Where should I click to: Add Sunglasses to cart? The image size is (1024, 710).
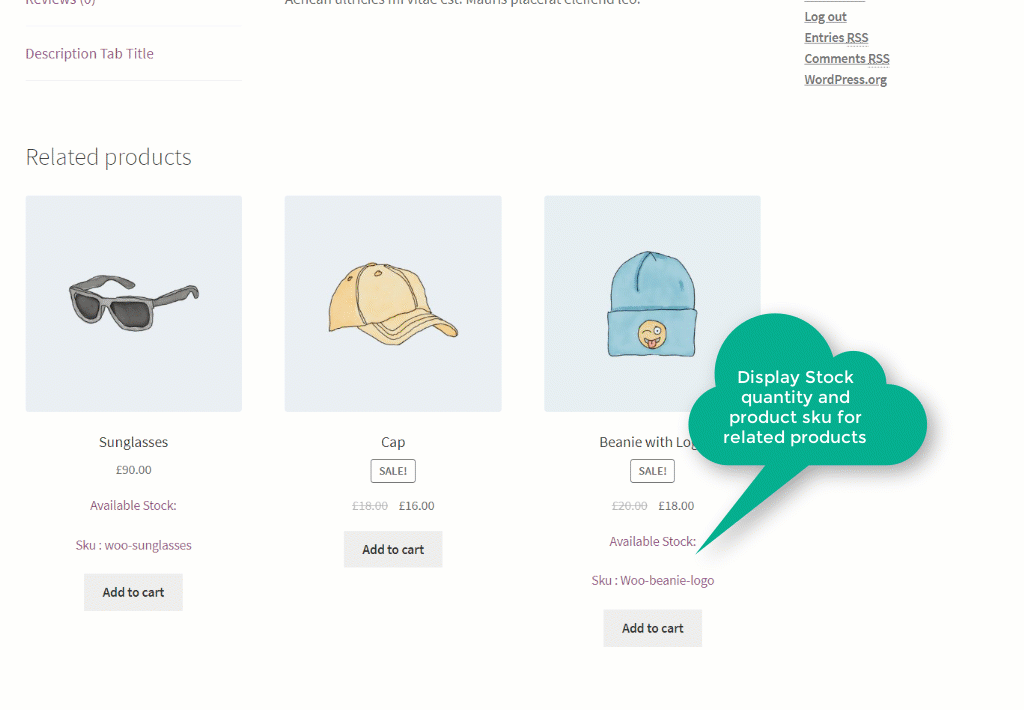pyautogui.click(x=133, y=592)
